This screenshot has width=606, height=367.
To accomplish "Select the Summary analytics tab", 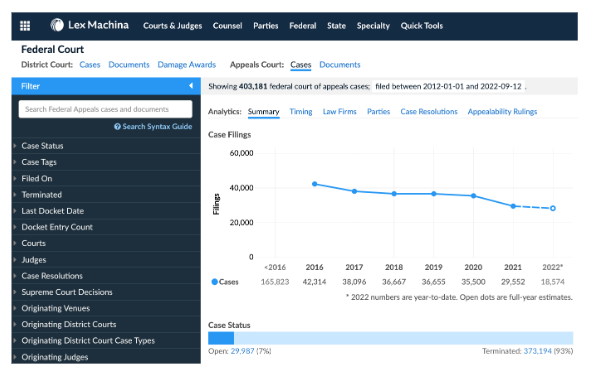I will point(264,112).
